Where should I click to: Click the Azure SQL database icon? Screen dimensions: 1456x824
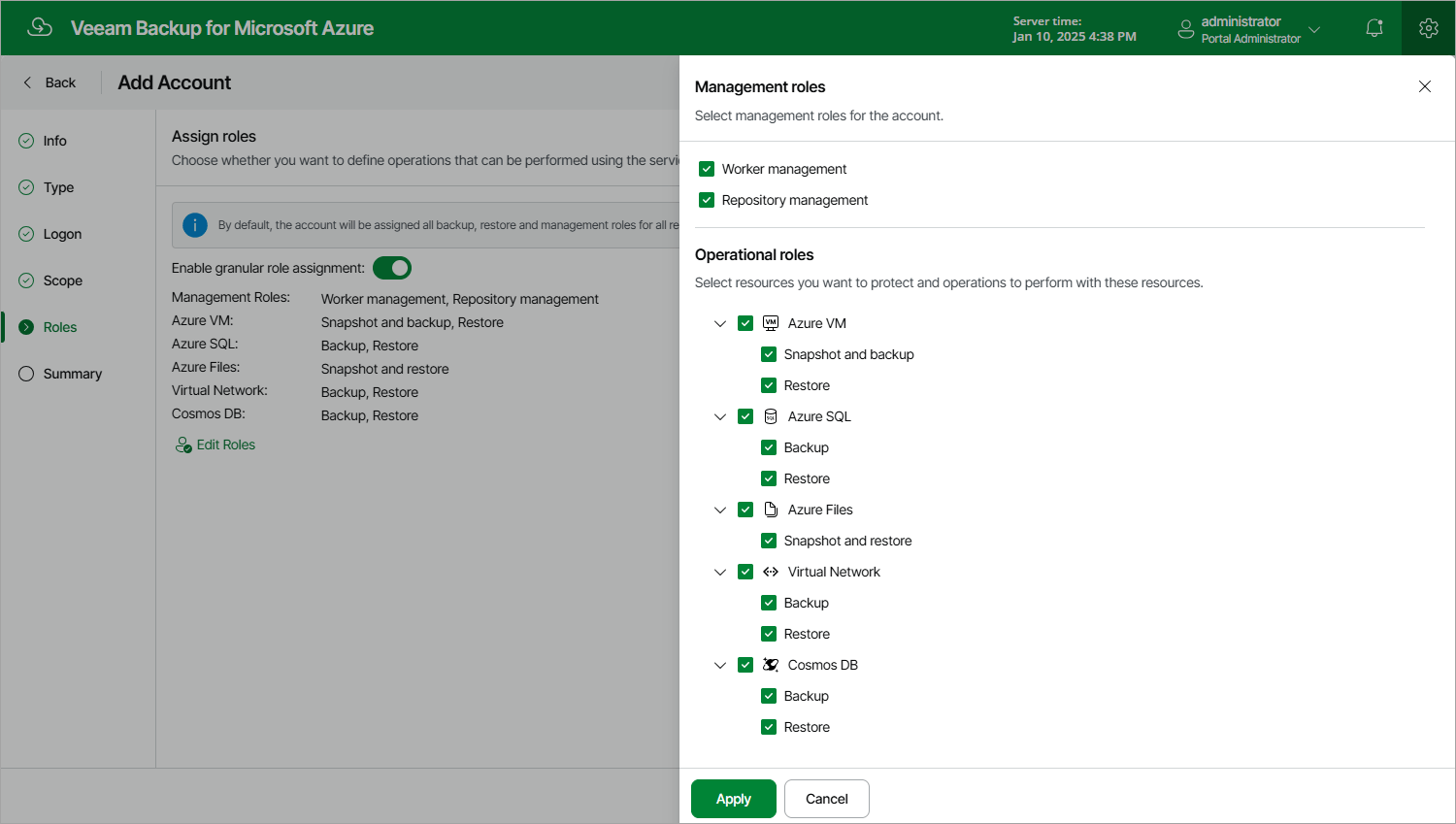[x=770, y=415]
